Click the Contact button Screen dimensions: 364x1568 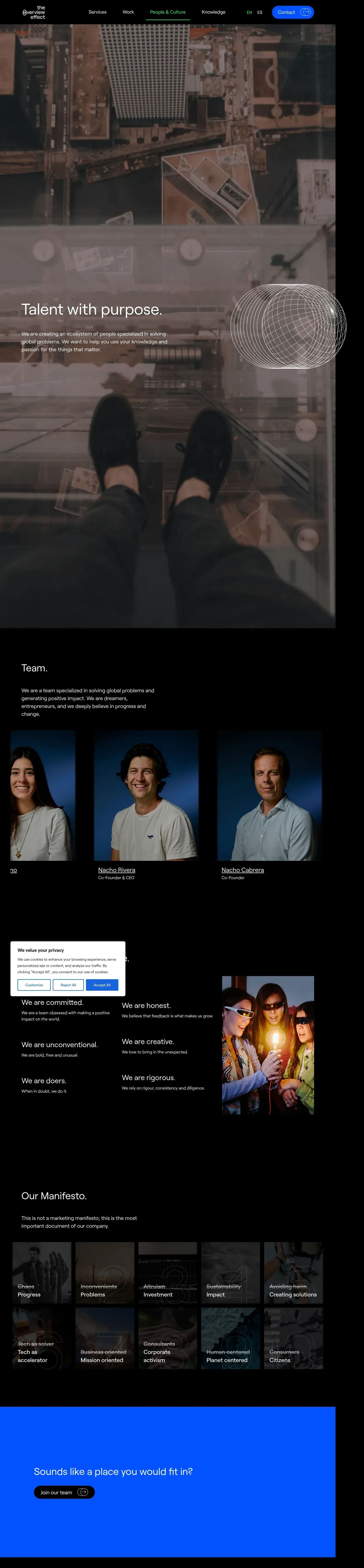293,12
